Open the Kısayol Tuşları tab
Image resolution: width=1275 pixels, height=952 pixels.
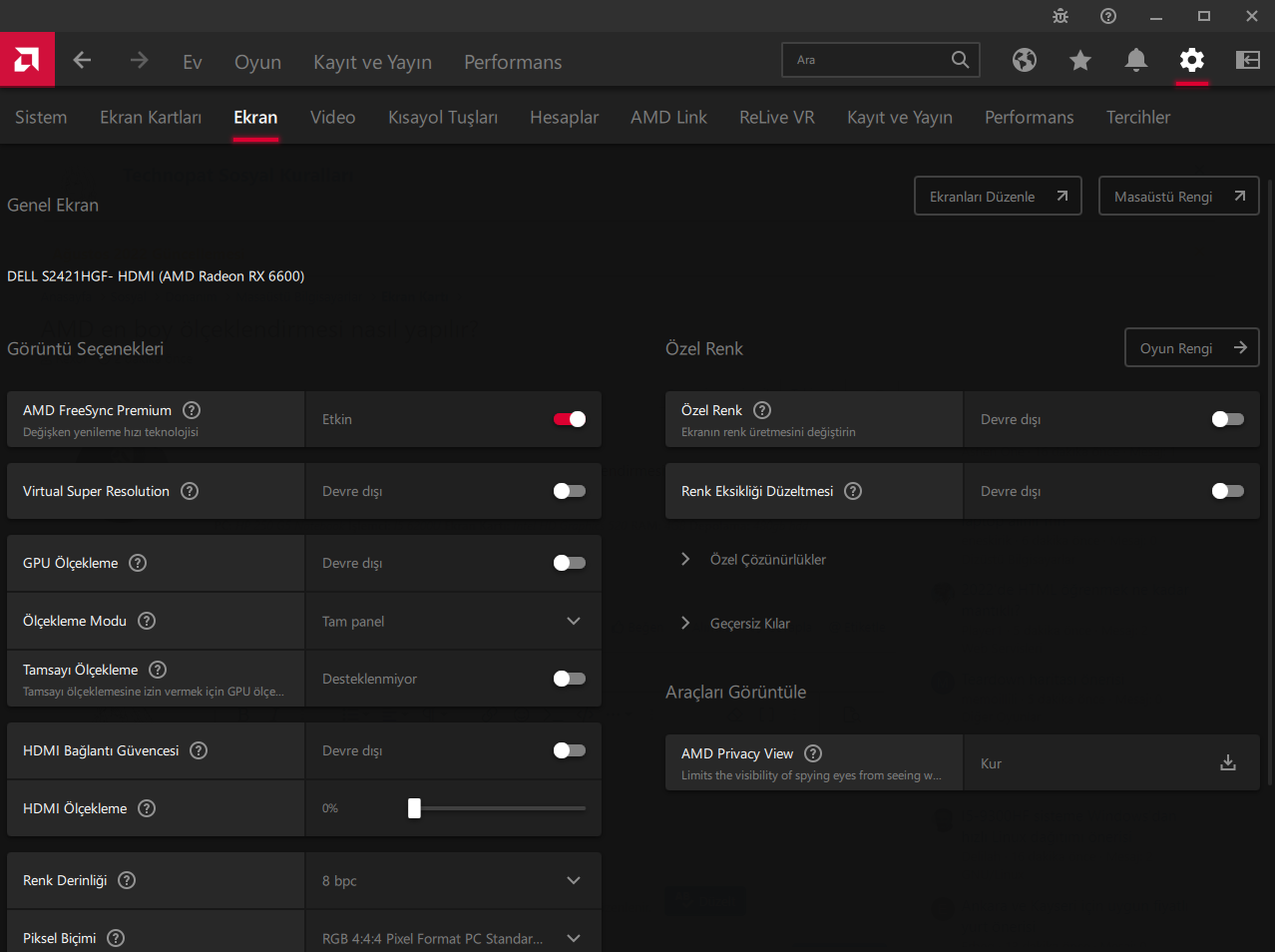tap(443, 118)
